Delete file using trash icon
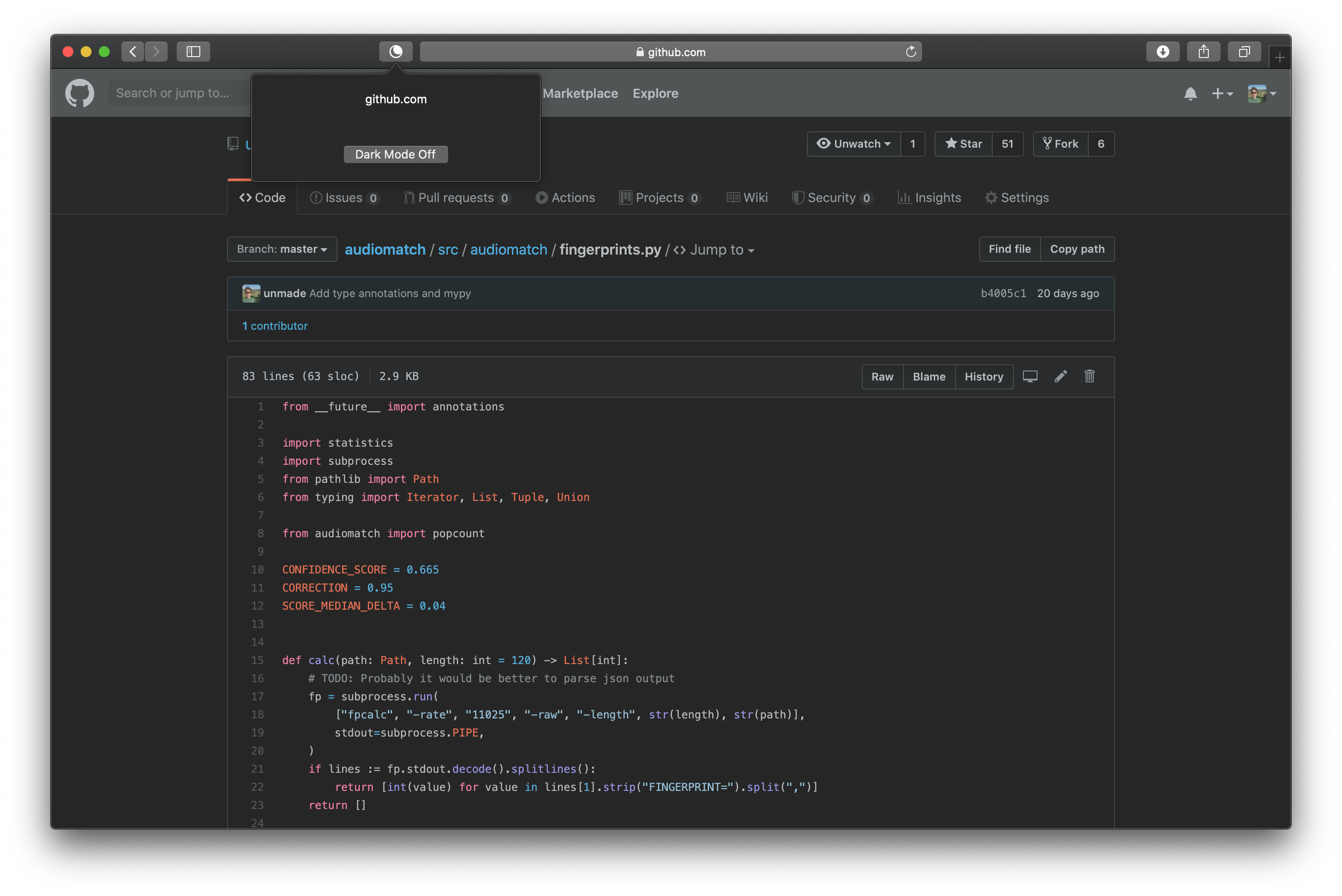Image resolution: width=1342 pixels, height=896 pixels. click(x=1089, y=376)
